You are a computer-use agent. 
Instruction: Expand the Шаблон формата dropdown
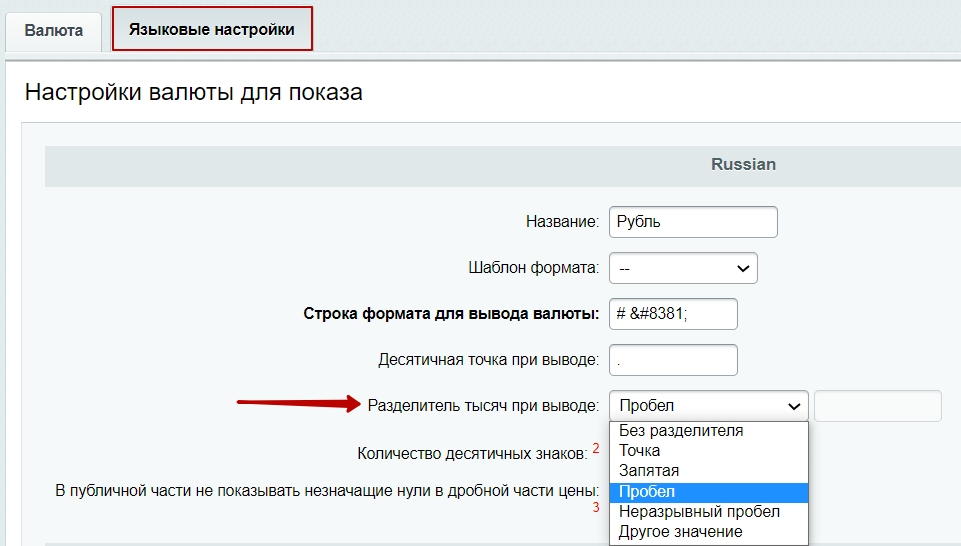(x=683, y=268)
